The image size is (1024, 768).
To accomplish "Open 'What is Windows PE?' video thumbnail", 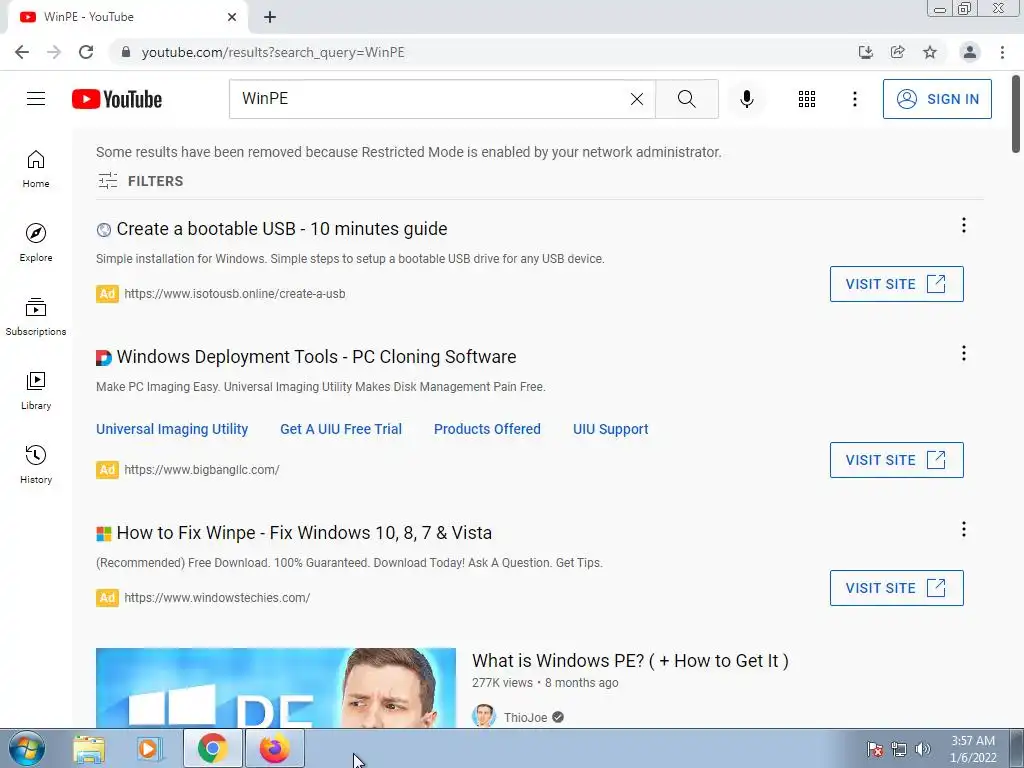I will (x=276, y=688).
